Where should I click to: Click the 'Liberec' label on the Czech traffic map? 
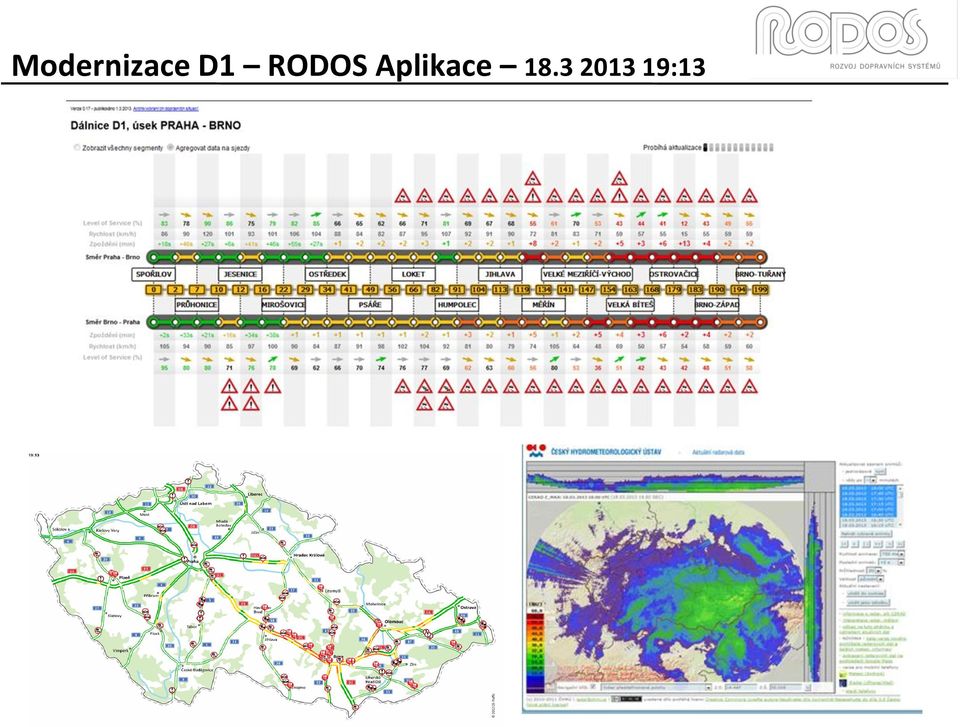tap(255, 494)
